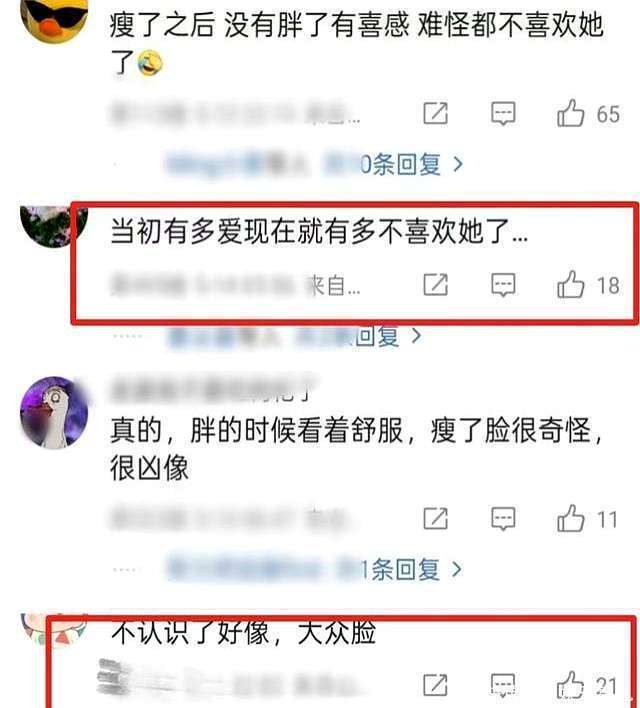This screenshot has height=708, width=640.
Task: Reply to the comment with 11 likes
Action: click(503, 518)
